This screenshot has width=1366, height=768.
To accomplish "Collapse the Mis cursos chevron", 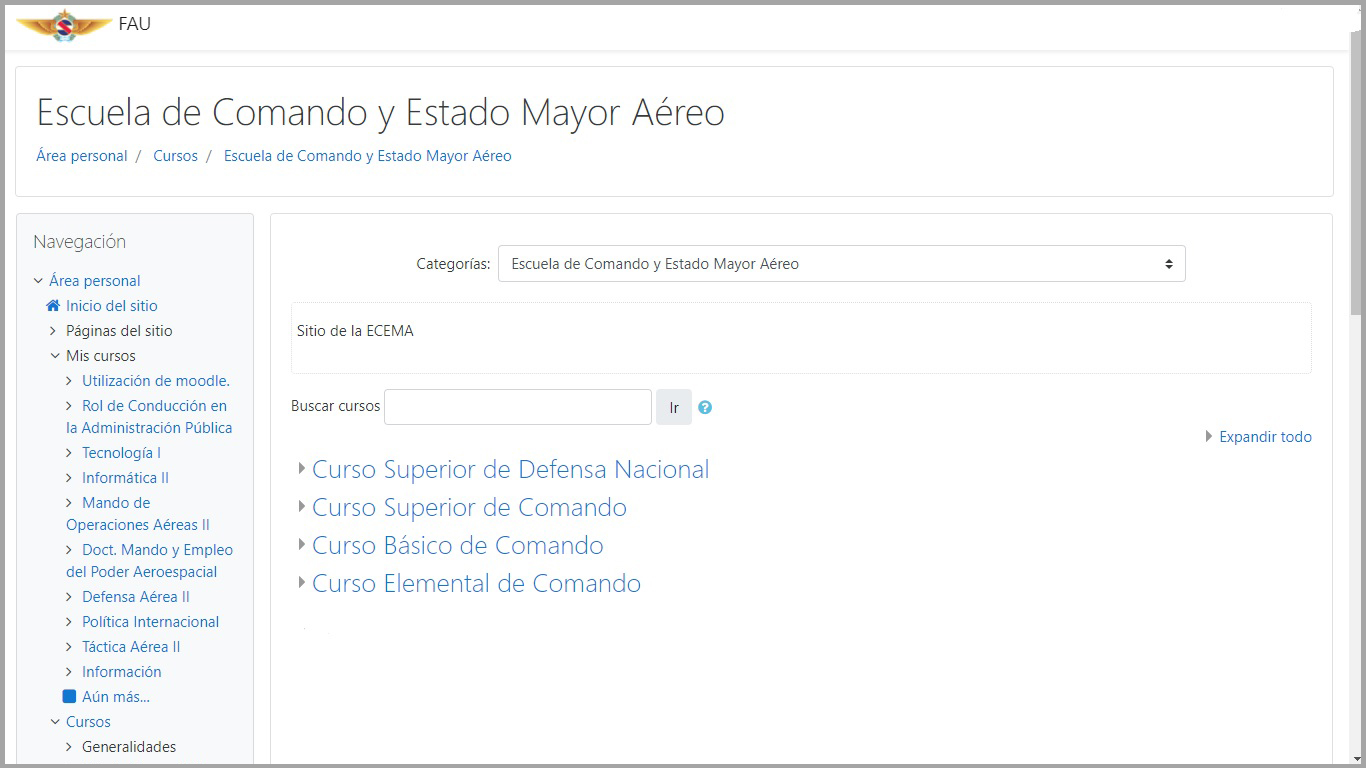I will pyautogui.click(x=55, y=356).
